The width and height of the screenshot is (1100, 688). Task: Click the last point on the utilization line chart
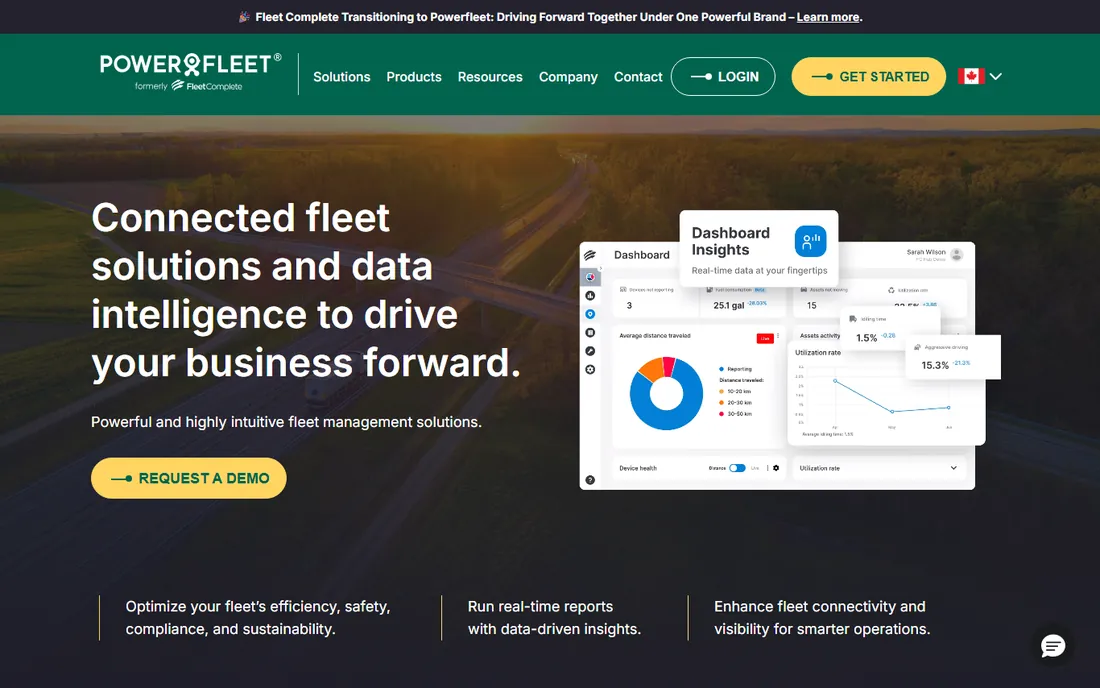[x=948, y=407]
